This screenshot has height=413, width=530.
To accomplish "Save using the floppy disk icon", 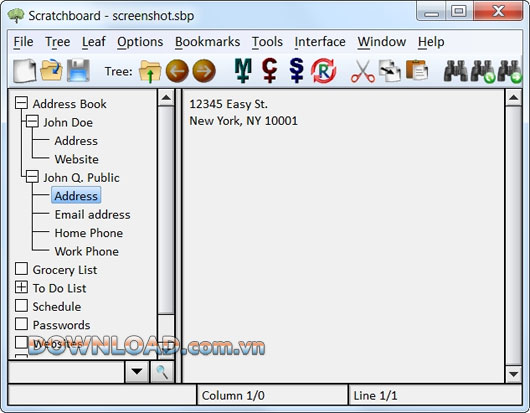I will [x=78, y=71].
